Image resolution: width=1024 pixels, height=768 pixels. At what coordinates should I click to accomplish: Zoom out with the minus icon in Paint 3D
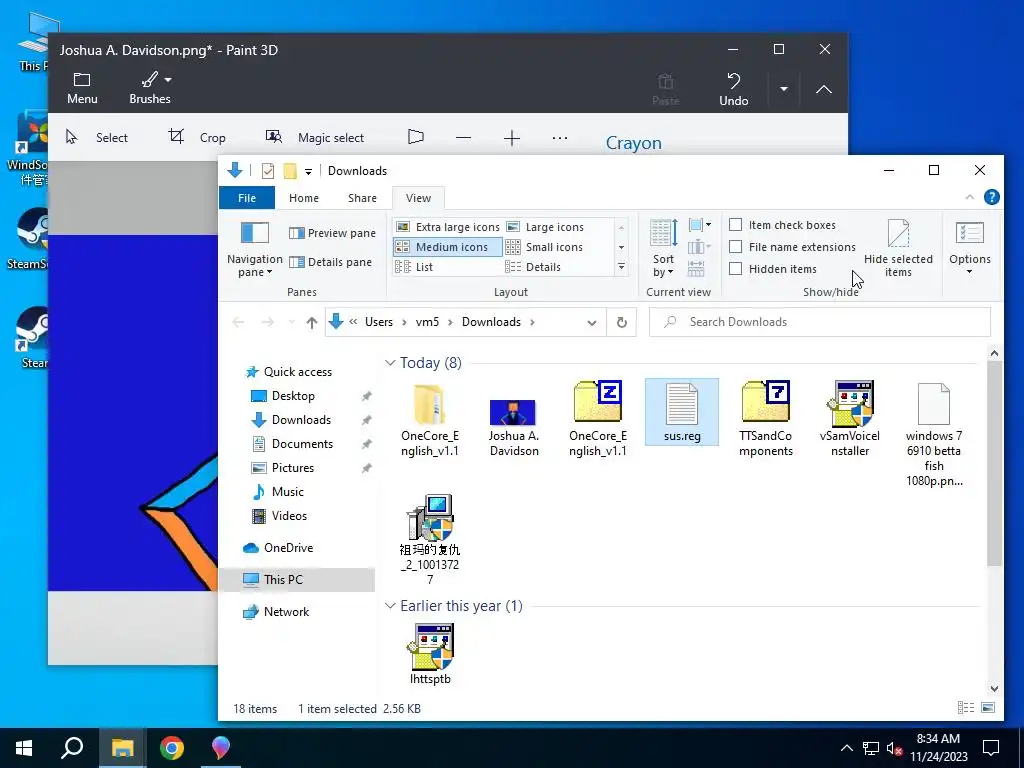pos(464,138)
